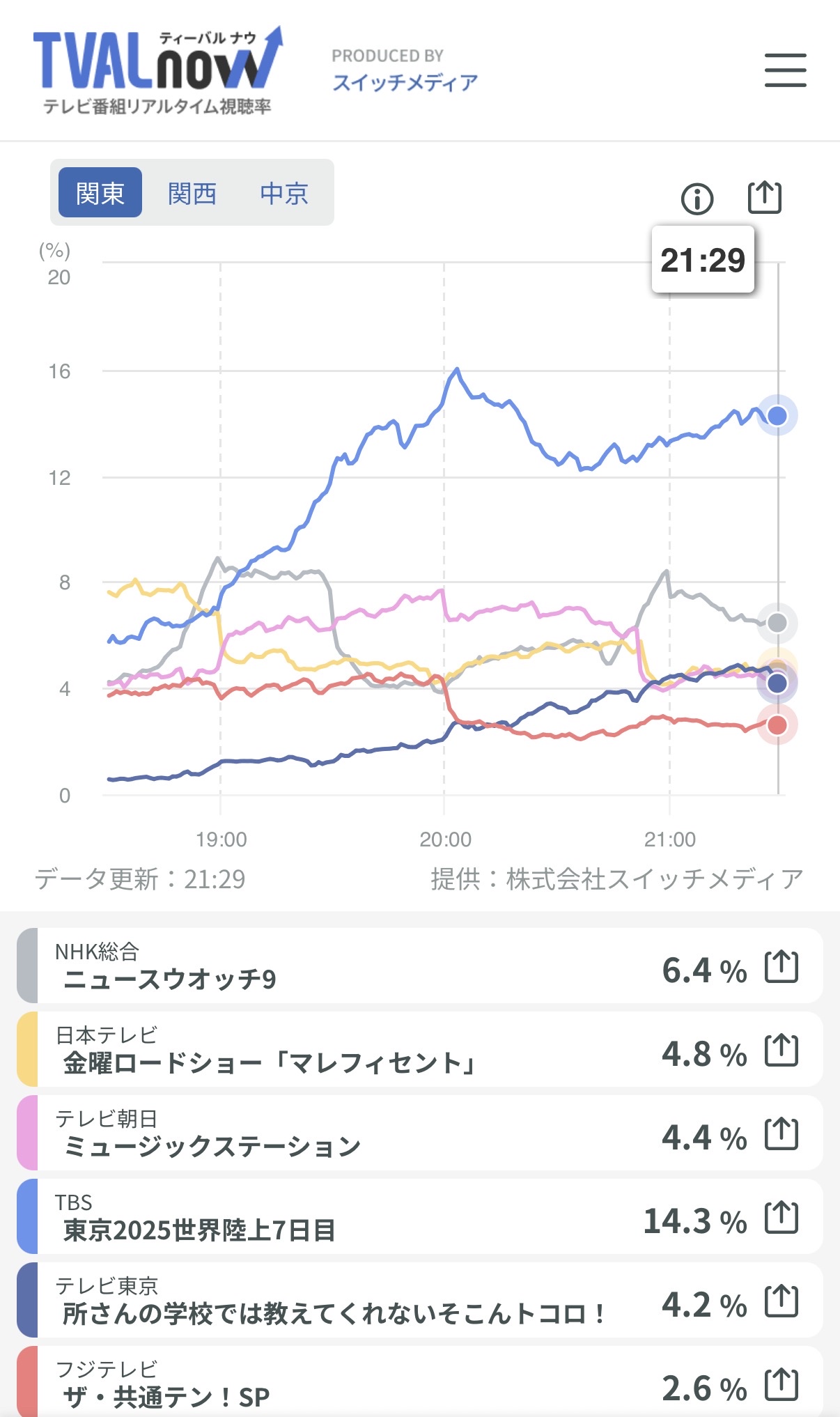
Task: Share the ratings chart
Action: coord(764,198)
